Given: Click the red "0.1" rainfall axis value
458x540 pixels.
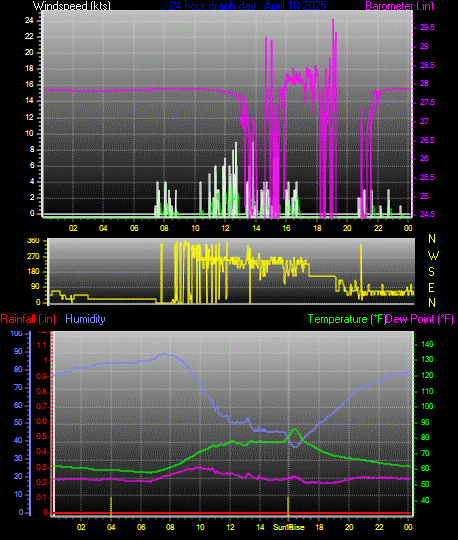Looking at the screenshot, I should tap(42, 497).
